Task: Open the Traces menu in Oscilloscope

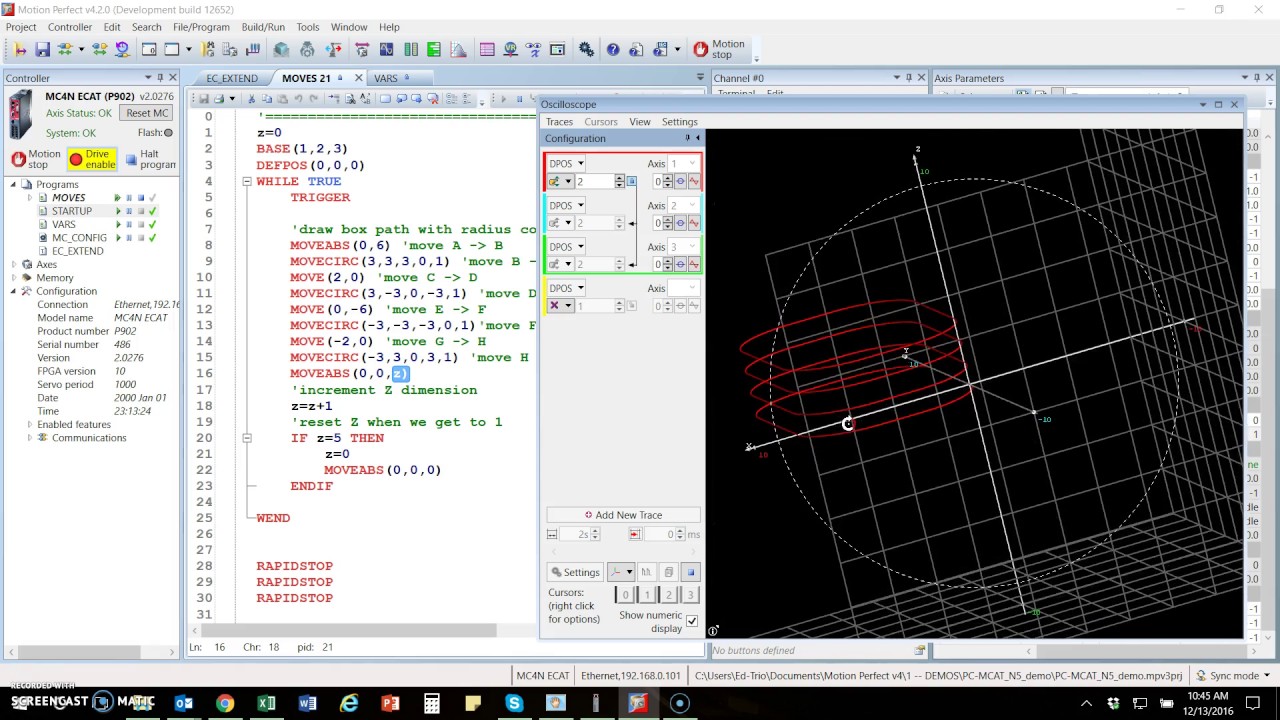Action: [559, 122]
